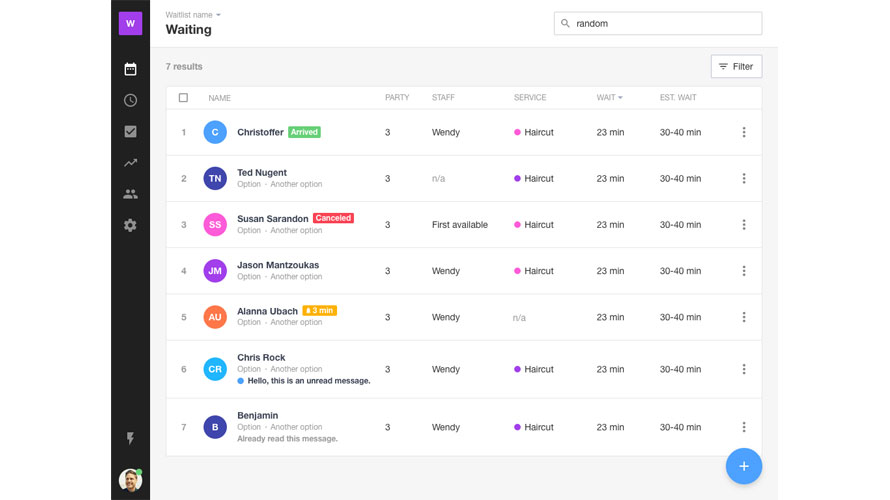Screen dimensions: 890x500
Task: Click the purple W logo
Action: 130,23
